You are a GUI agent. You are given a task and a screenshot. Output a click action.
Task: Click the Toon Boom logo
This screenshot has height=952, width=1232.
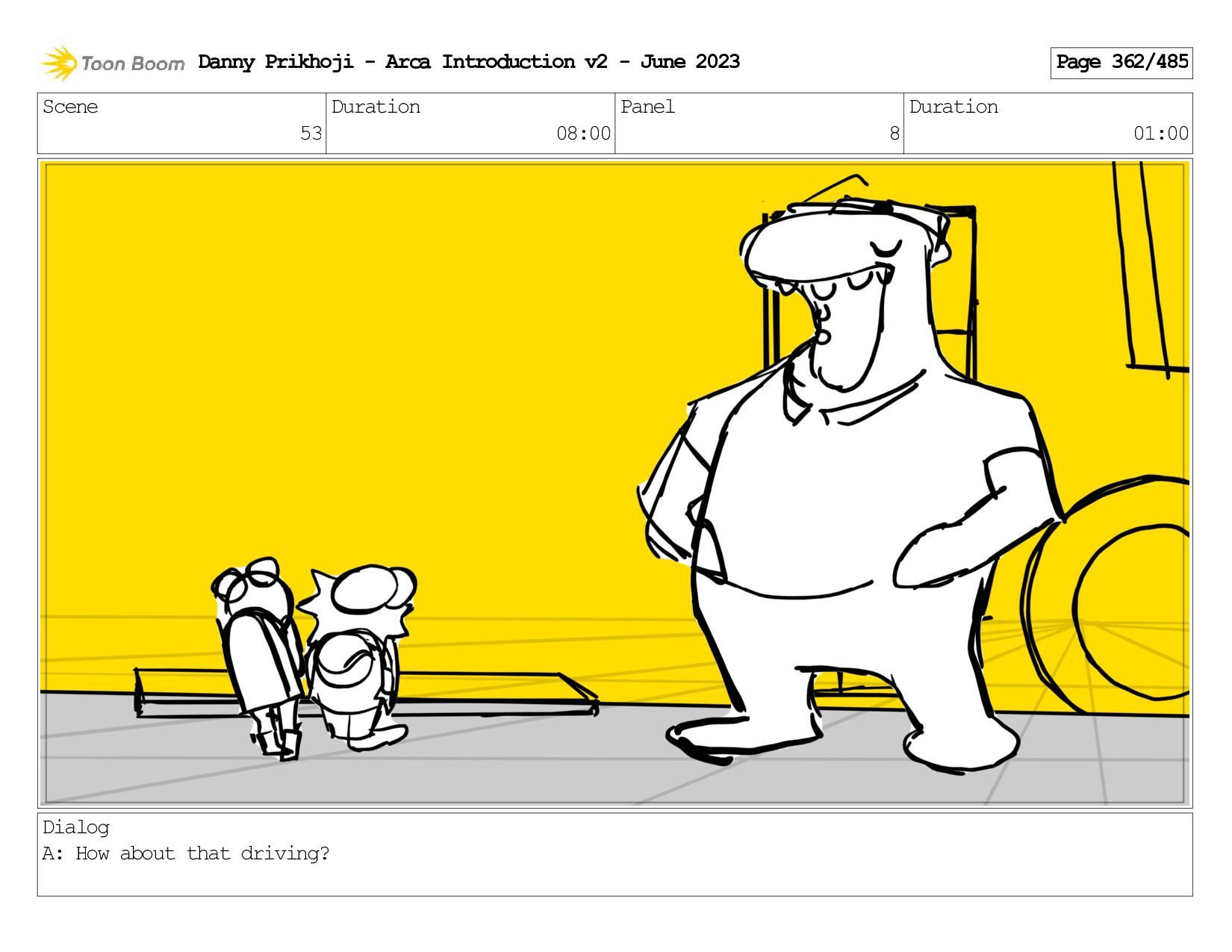(112, 63)
